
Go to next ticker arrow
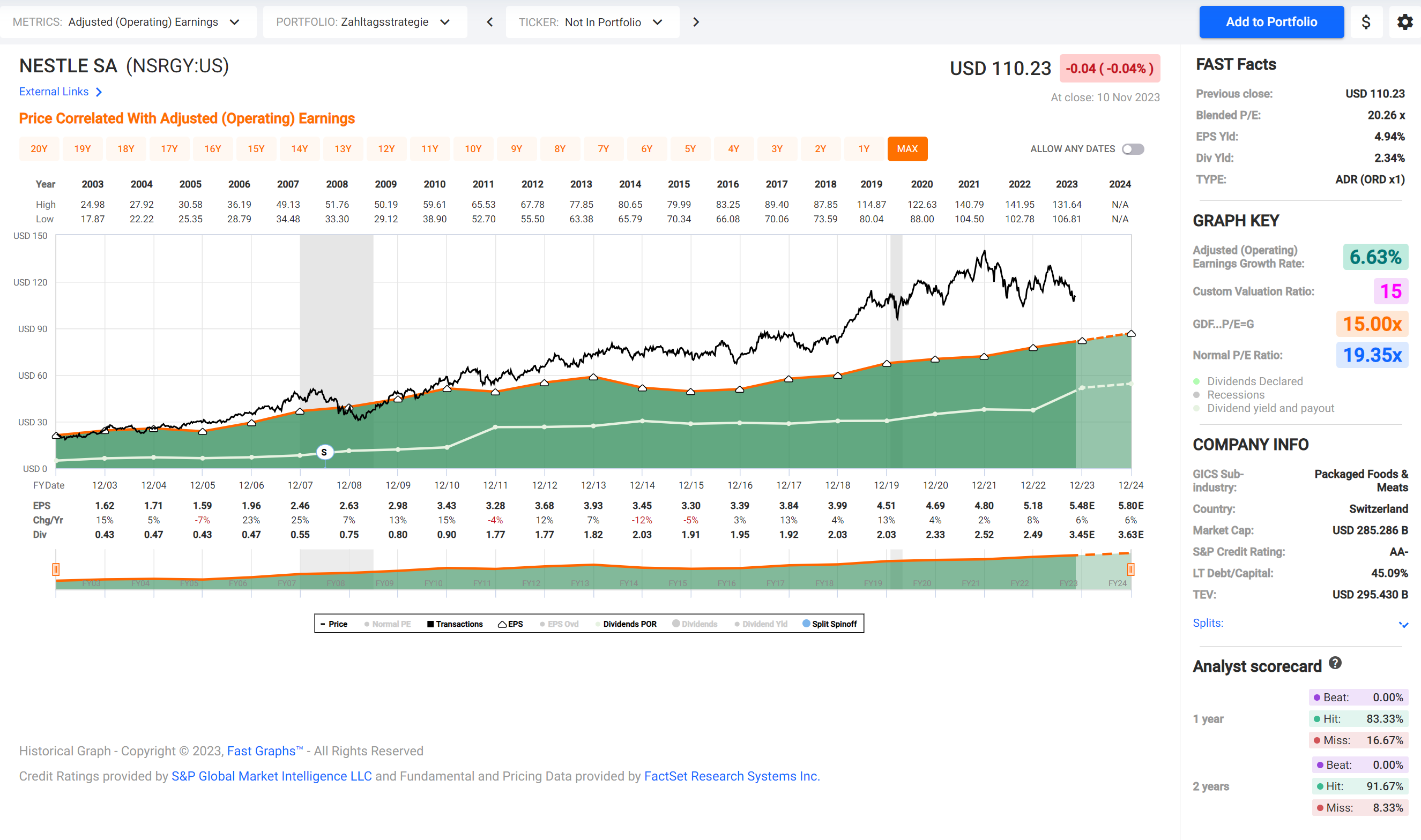pos(696,22)
